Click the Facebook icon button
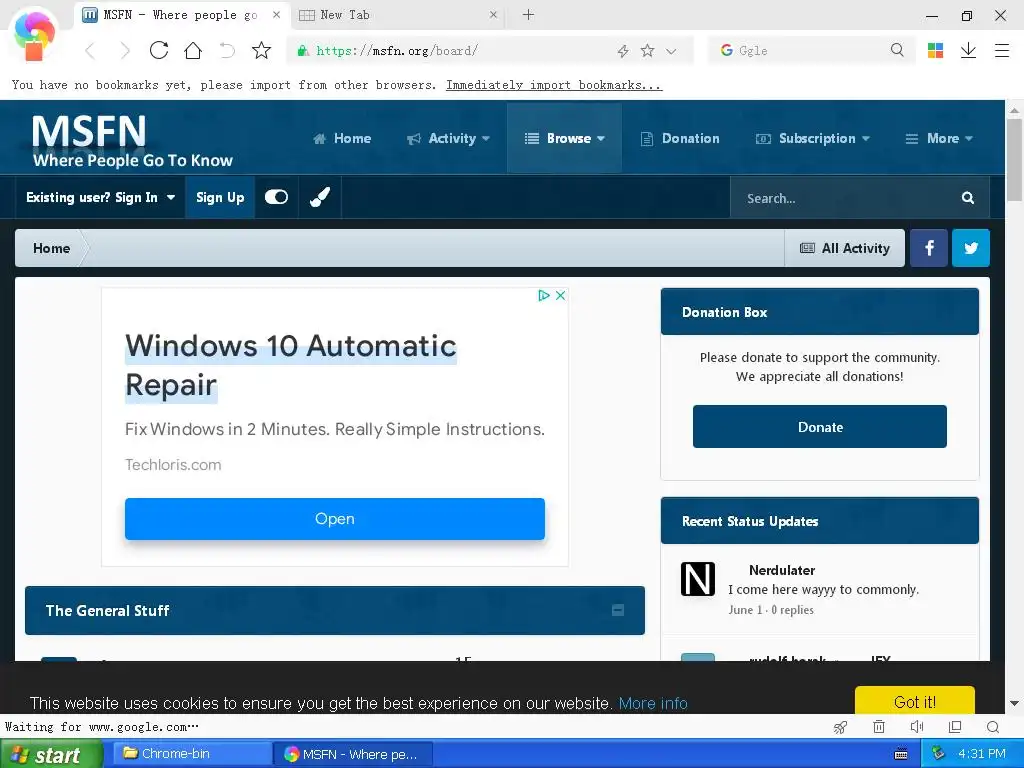Image resolution: width=1024 pixels, height=768 pixels. [x=929, y=248]
